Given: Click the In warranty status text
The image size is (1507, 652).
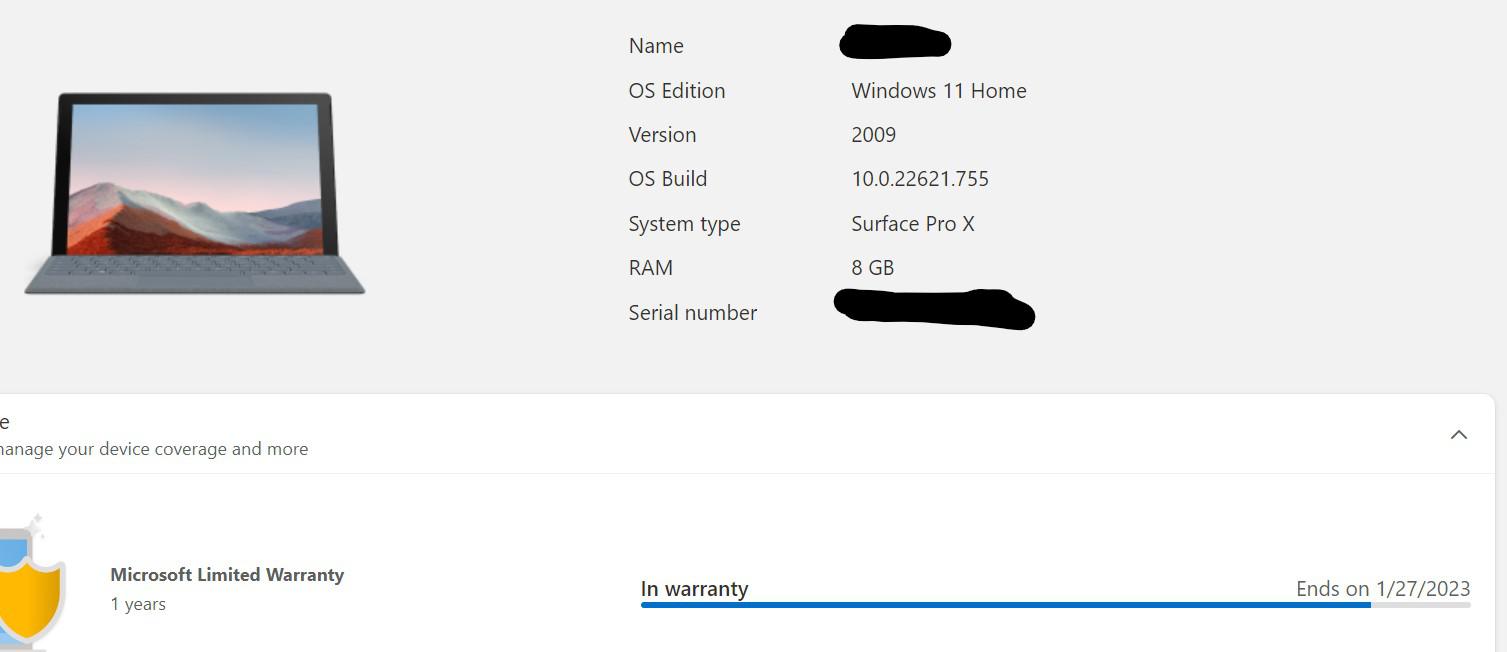Looking at the screenshot, I should point(694,589).
